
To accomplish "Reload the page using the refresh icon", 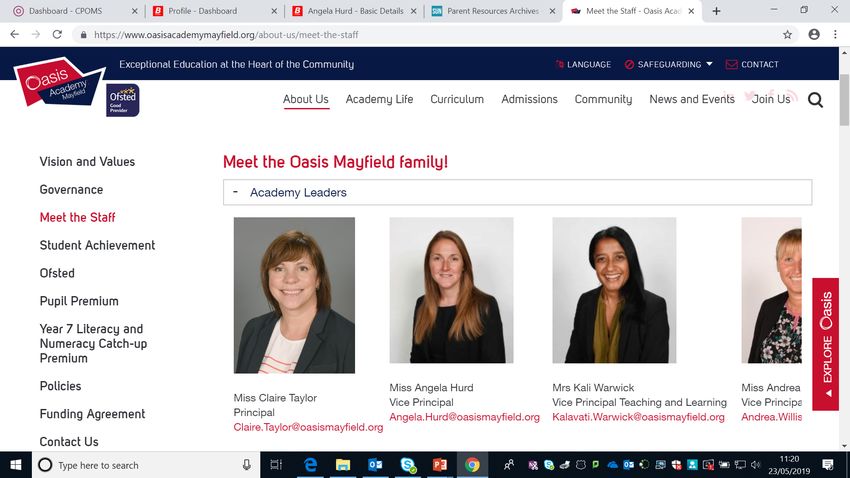I will pos(57,35).
